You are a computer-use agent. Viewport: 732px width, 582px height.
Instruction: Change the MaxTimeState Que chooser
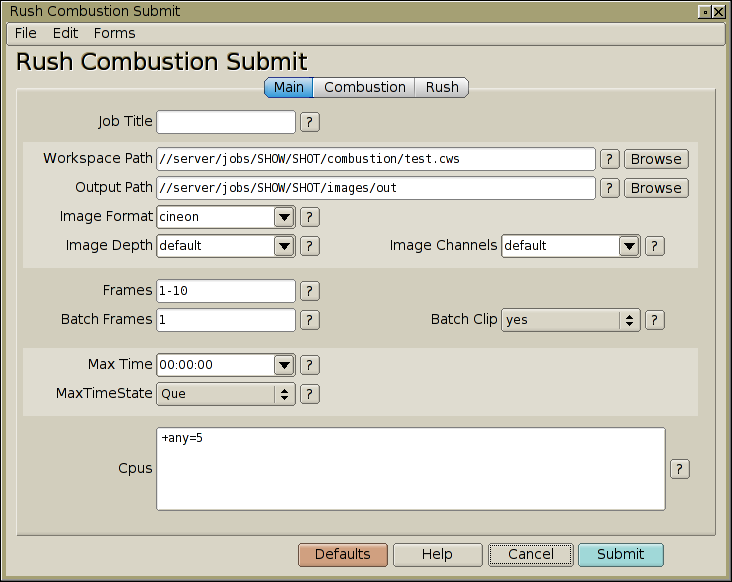pyautogui.click(x=226, y=394)
